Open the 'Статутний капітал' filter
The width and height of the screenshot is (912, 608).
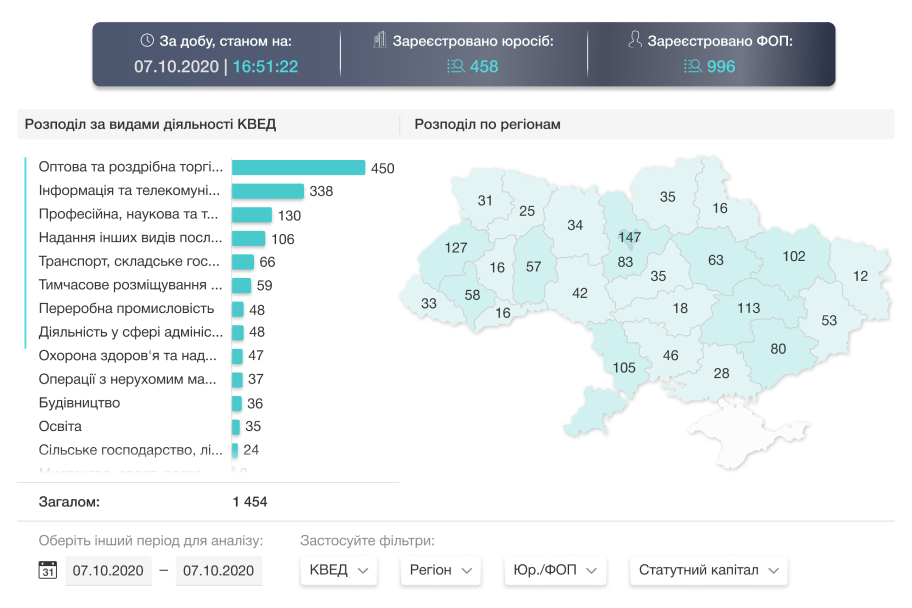[x=708, y=570]
